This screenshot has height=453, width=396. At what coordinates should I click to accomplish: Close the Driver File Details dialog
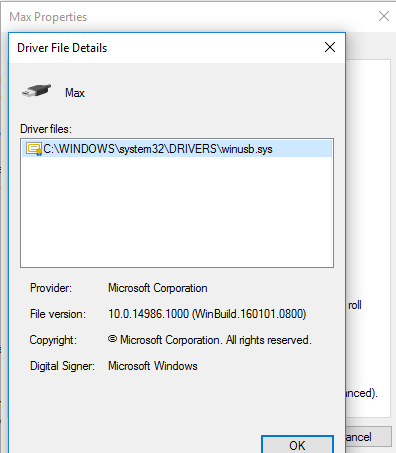(330, 47)
